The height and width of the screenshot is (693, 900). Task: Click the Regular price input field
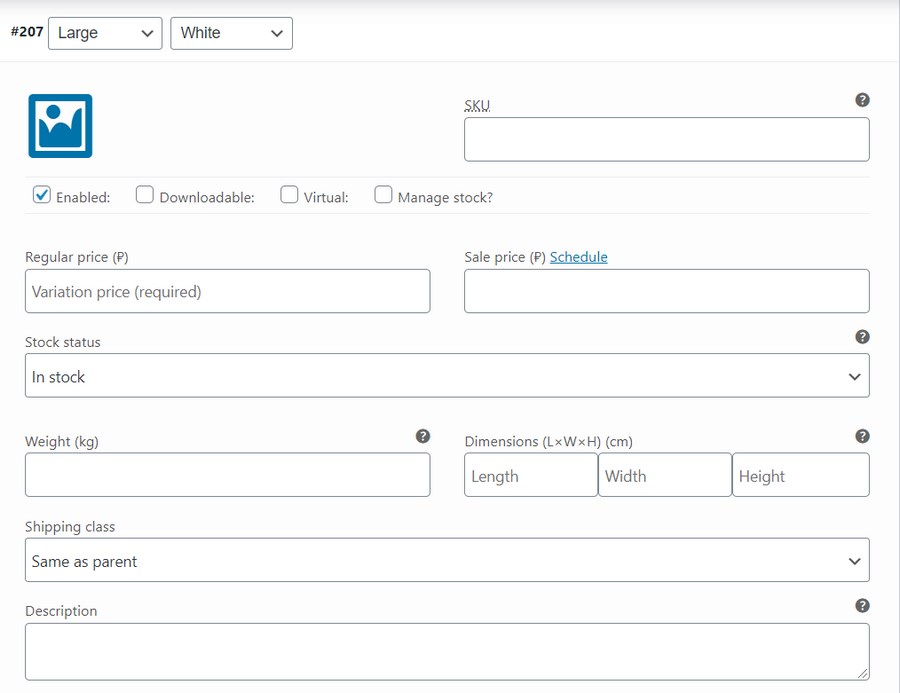[x=228, y=291]
